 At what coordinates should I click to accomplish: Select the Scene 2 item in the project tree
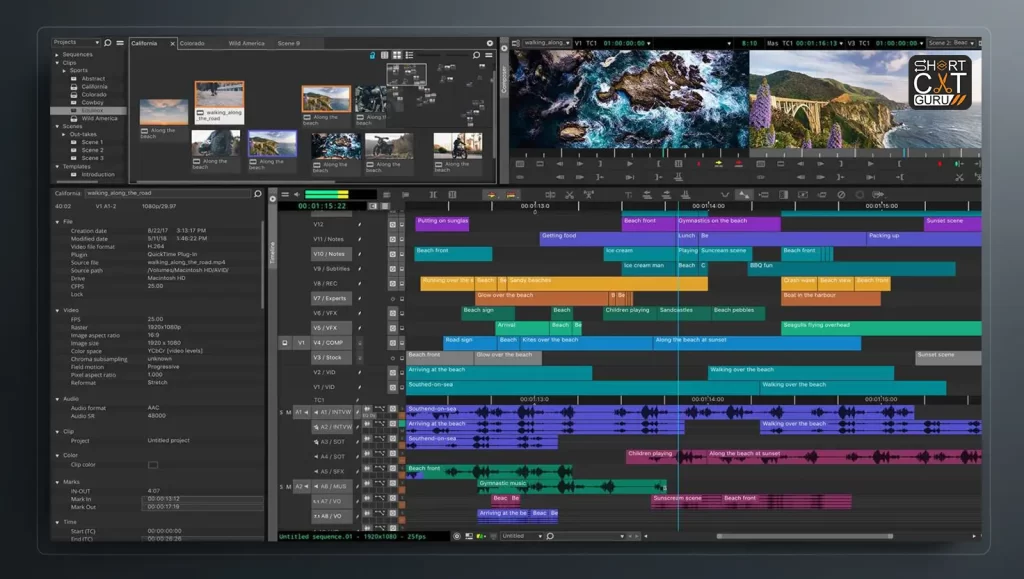(92, 150)
